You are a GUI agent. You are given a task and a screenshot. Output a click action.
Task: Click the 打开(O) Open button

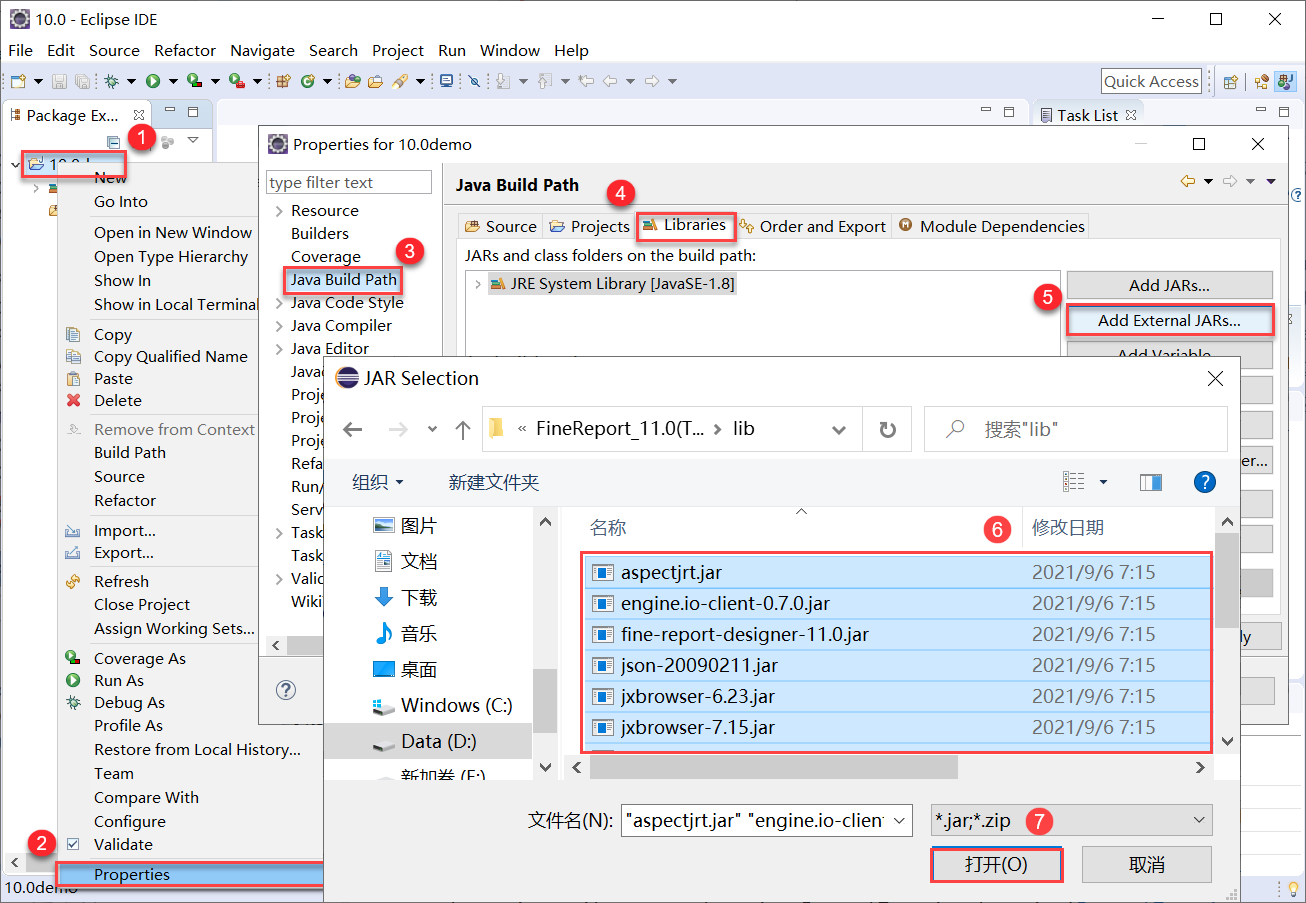pos(996,864)
